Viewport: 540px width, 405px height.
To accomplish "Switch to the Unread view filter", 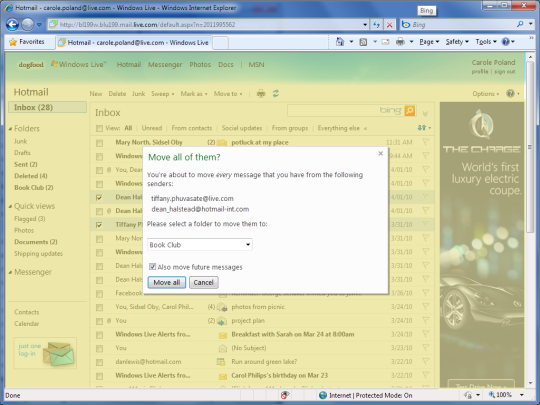I will coord(152,128).
